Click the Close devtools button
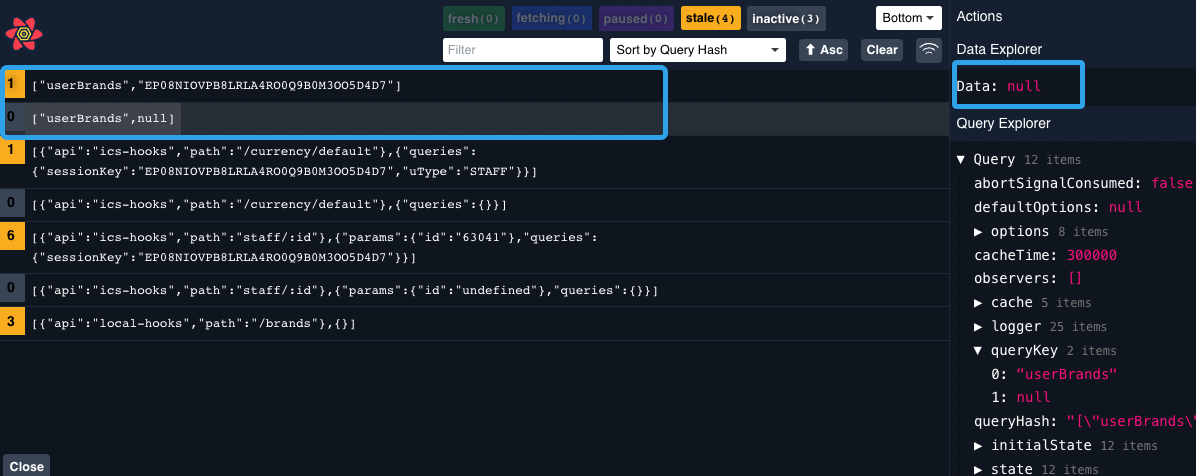Screen dimensions: 1196x476 pyautogui.click(x=27, y=466)
